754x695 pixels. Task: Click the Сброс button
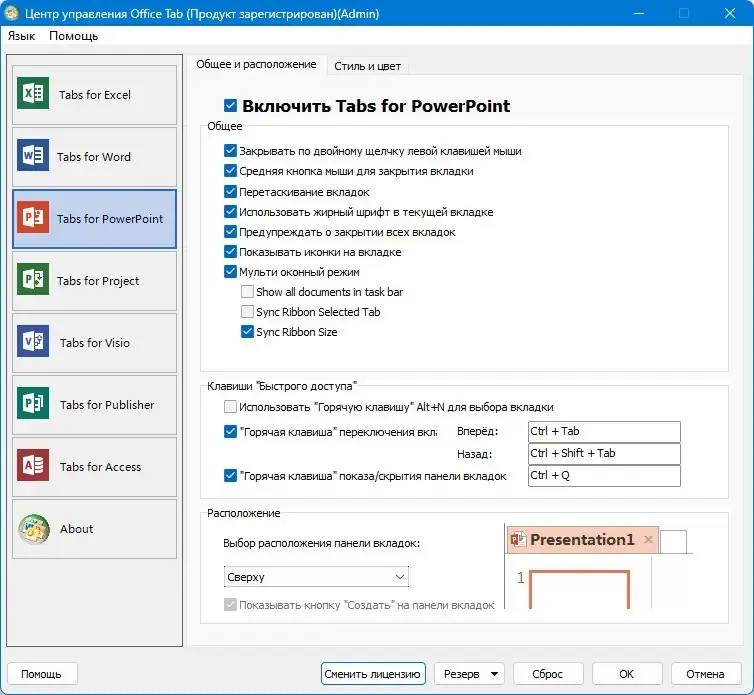click(548, 674)
